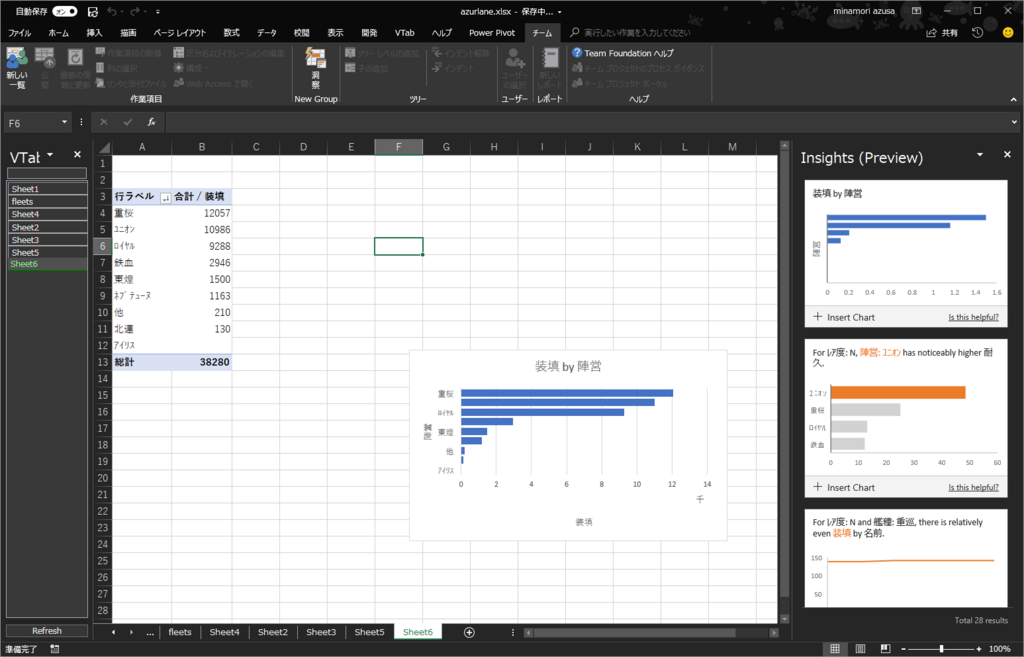Open the quick access toolbar customize dropdown
Image resolution: width=1024 pixels, height=657 pixels.
157,11
